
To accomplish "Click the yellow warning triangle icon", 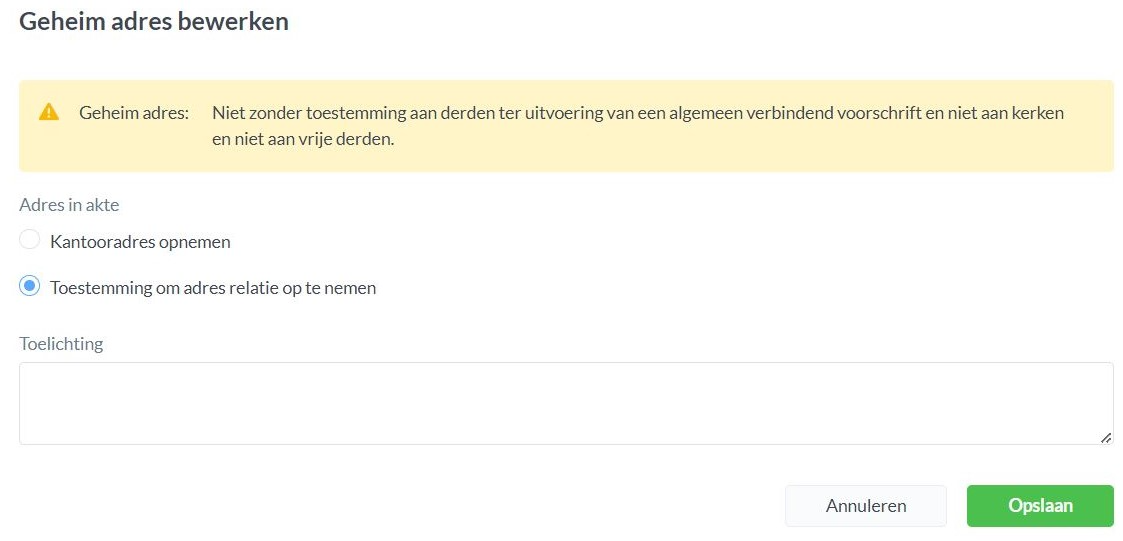I will pyautogui.click(x=48, y=112).
